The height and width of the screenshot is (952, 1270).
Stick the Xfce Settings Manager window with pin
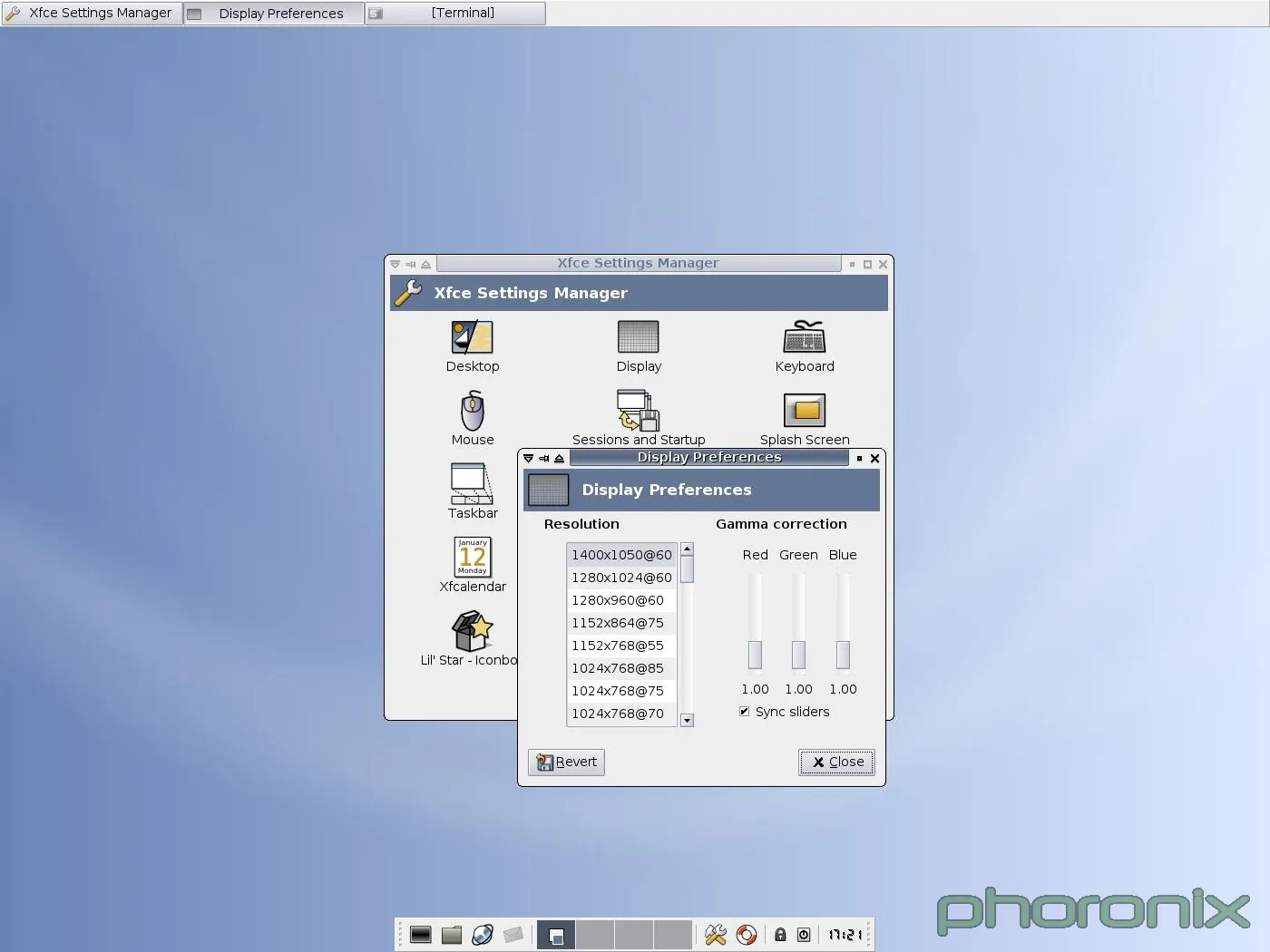(411, 265)
